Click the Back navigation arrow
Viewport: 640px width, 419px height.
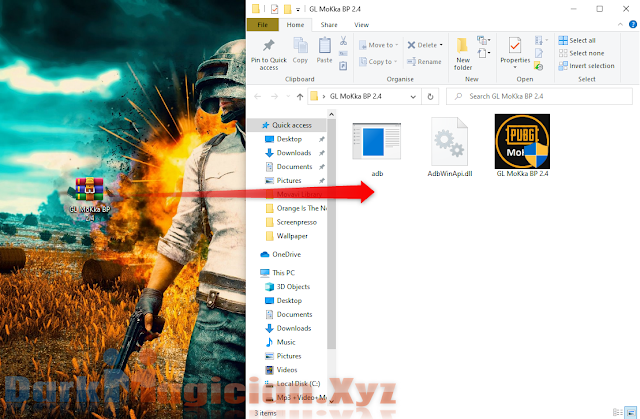pos(258,97)
